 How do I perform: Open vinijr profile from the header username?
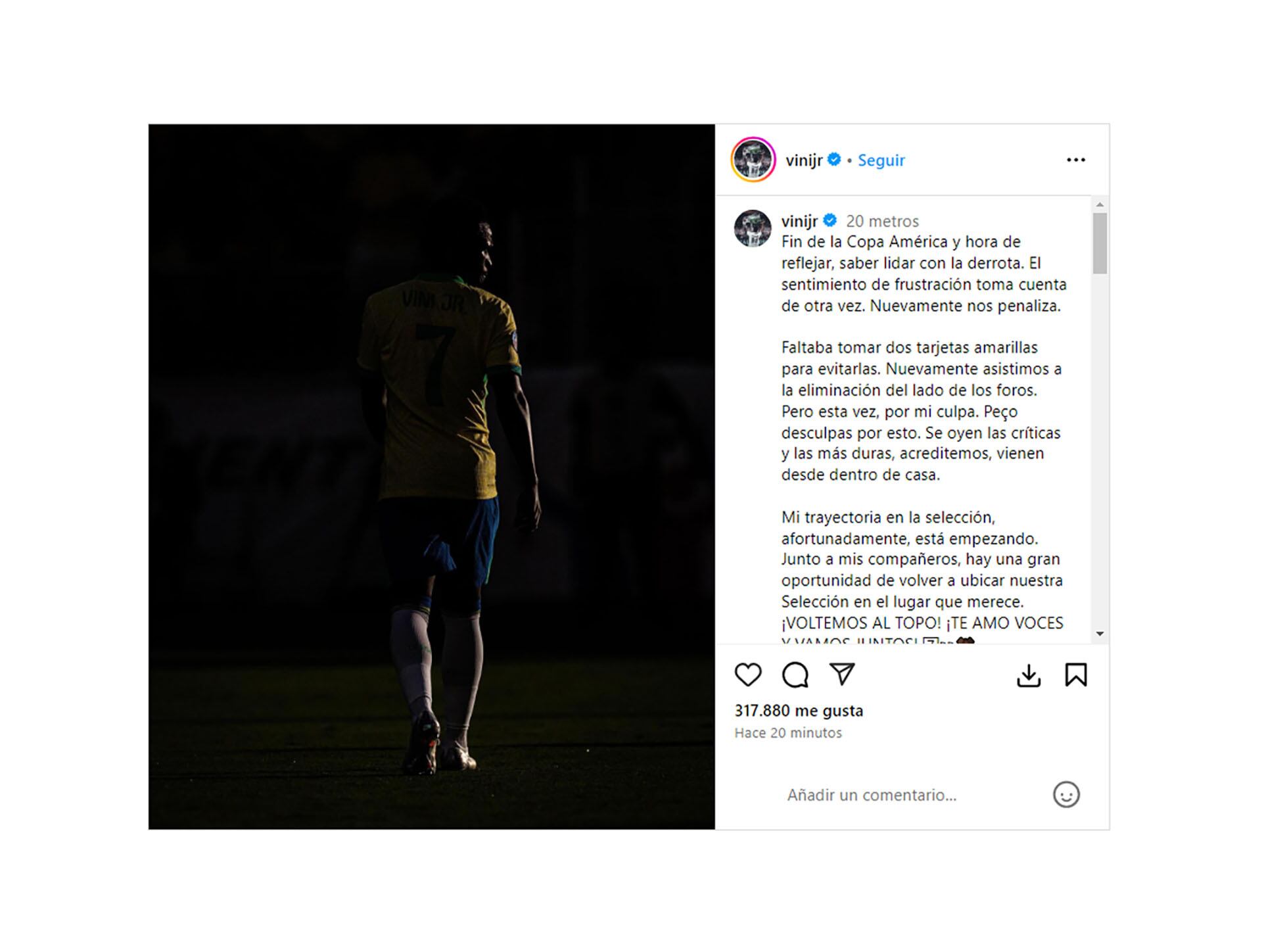[804, 160]
